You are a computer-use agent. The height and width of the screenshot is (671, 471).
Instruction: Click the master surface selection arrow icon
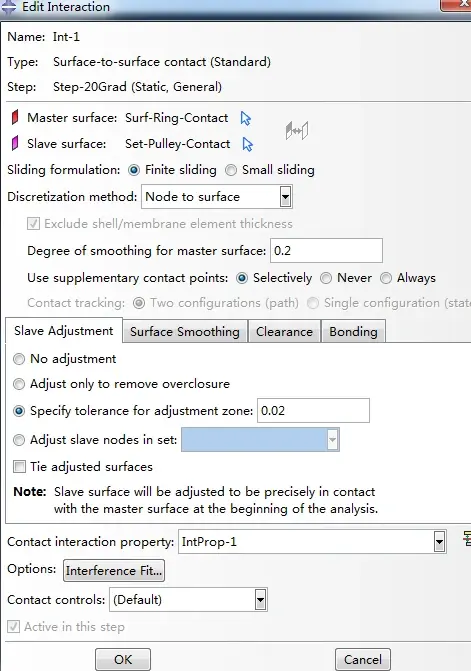246,118
